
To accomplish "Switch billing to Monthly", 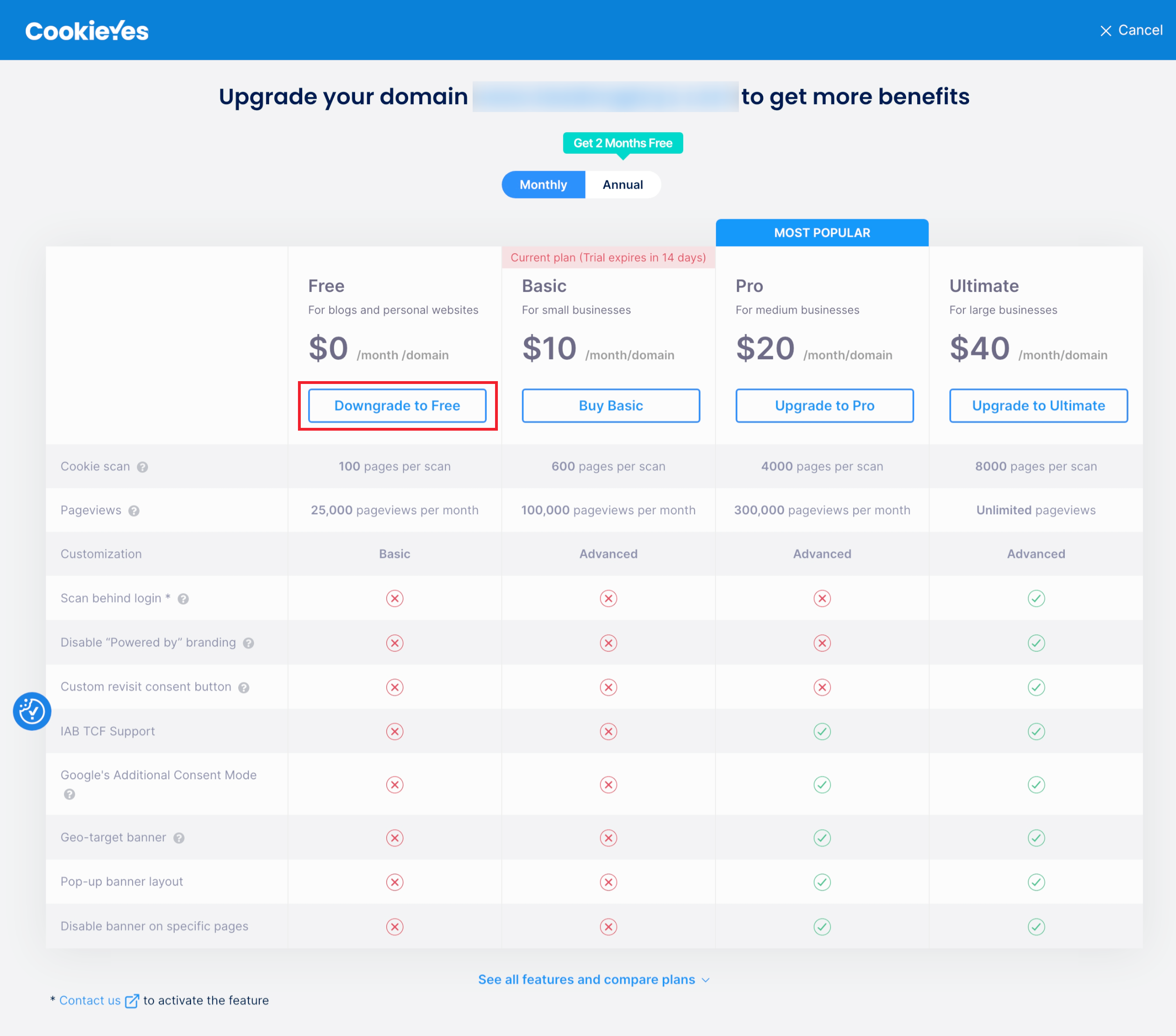I will point(543,185).
